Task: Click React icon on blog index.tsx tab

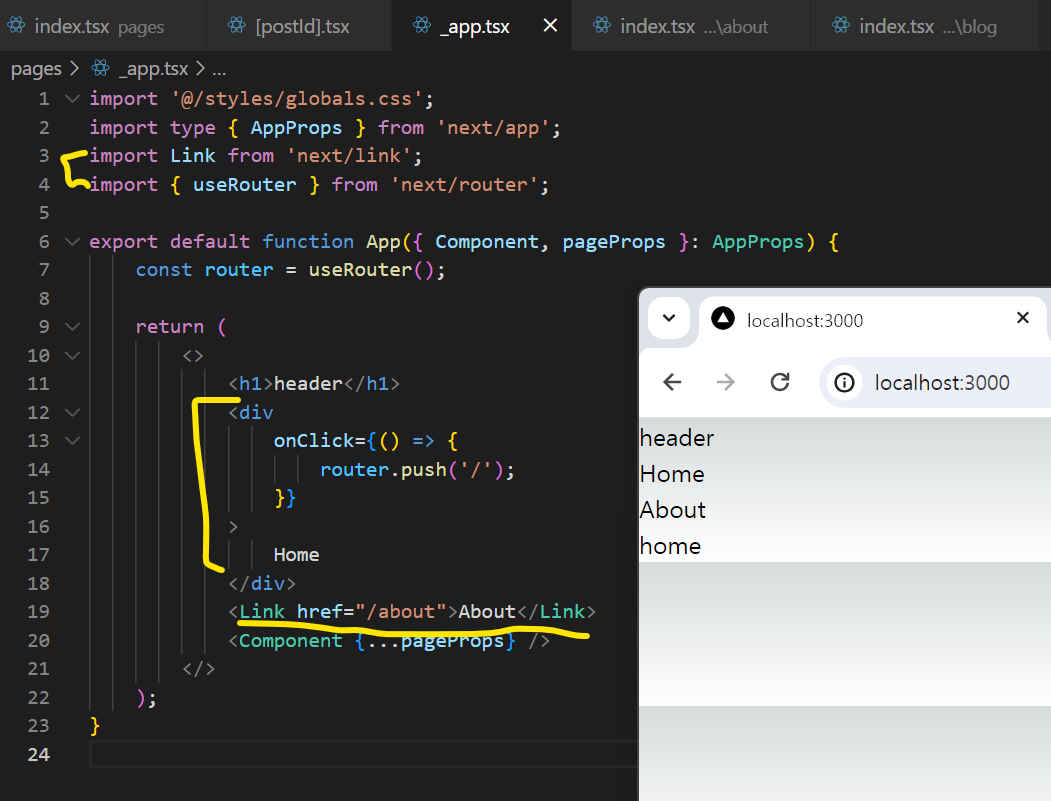Action: tap(841, 25)
